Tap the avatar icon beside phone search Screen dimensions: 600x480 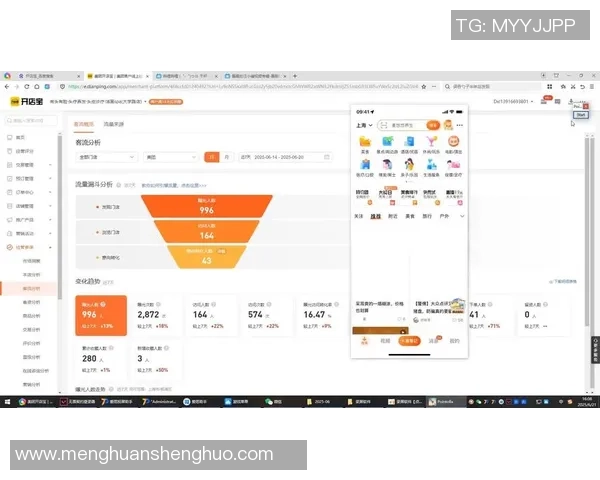tap(448, 125)
